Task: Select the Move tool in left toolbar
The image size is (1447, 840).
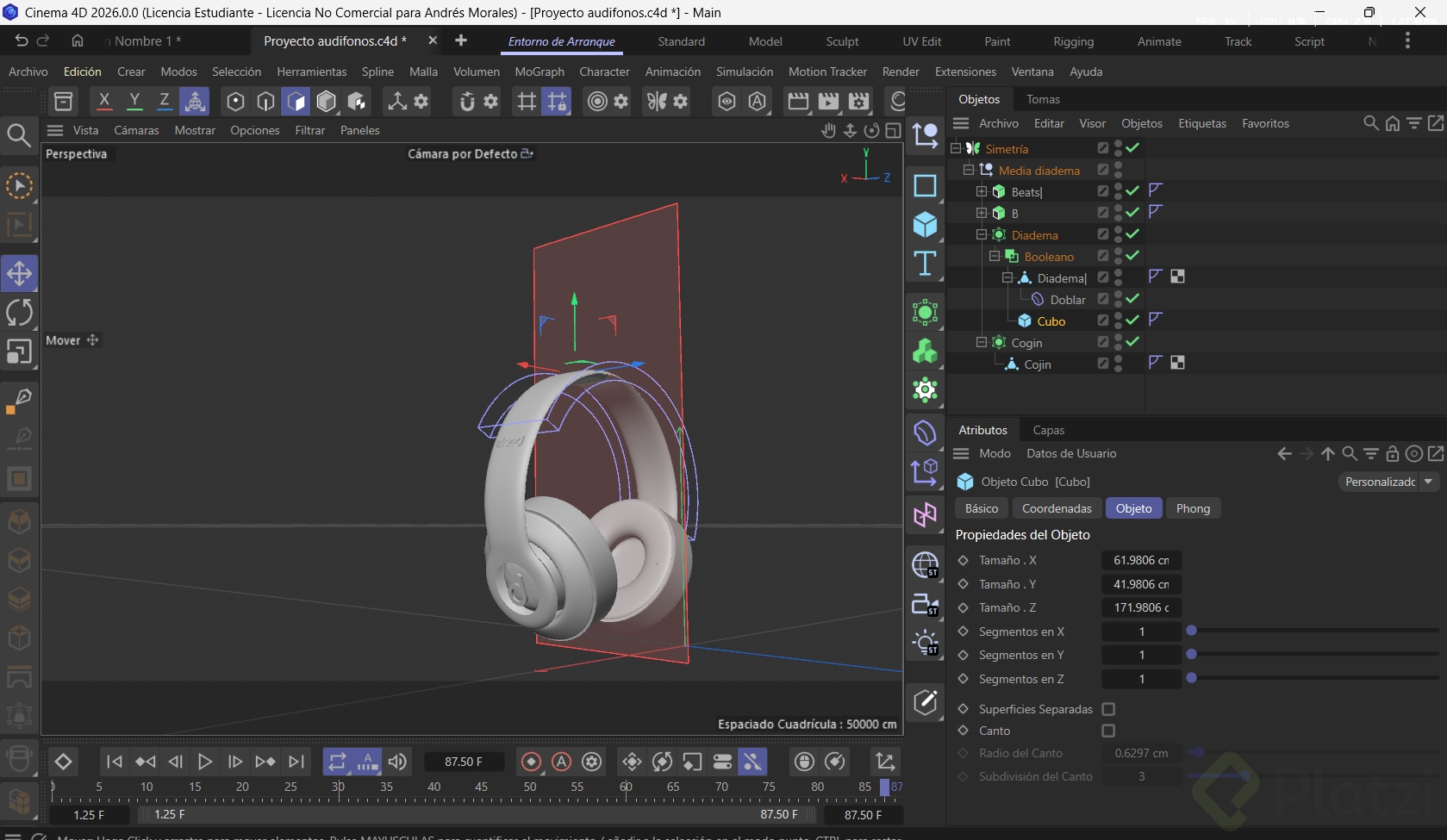Action: click(x=19, y=274)
